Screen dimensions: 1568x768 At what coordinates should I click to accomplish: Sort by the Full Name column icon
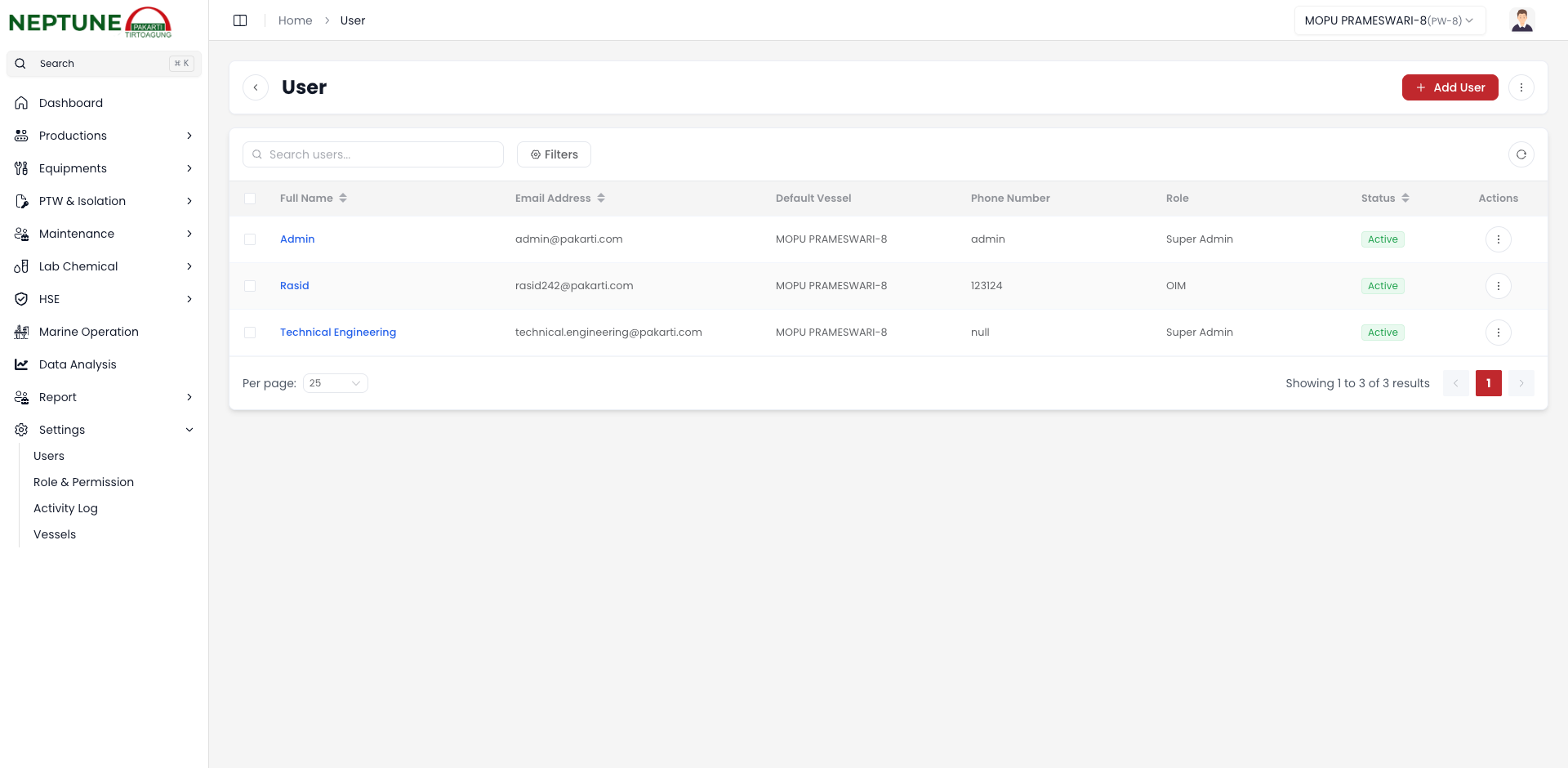(x=343, y=199)
